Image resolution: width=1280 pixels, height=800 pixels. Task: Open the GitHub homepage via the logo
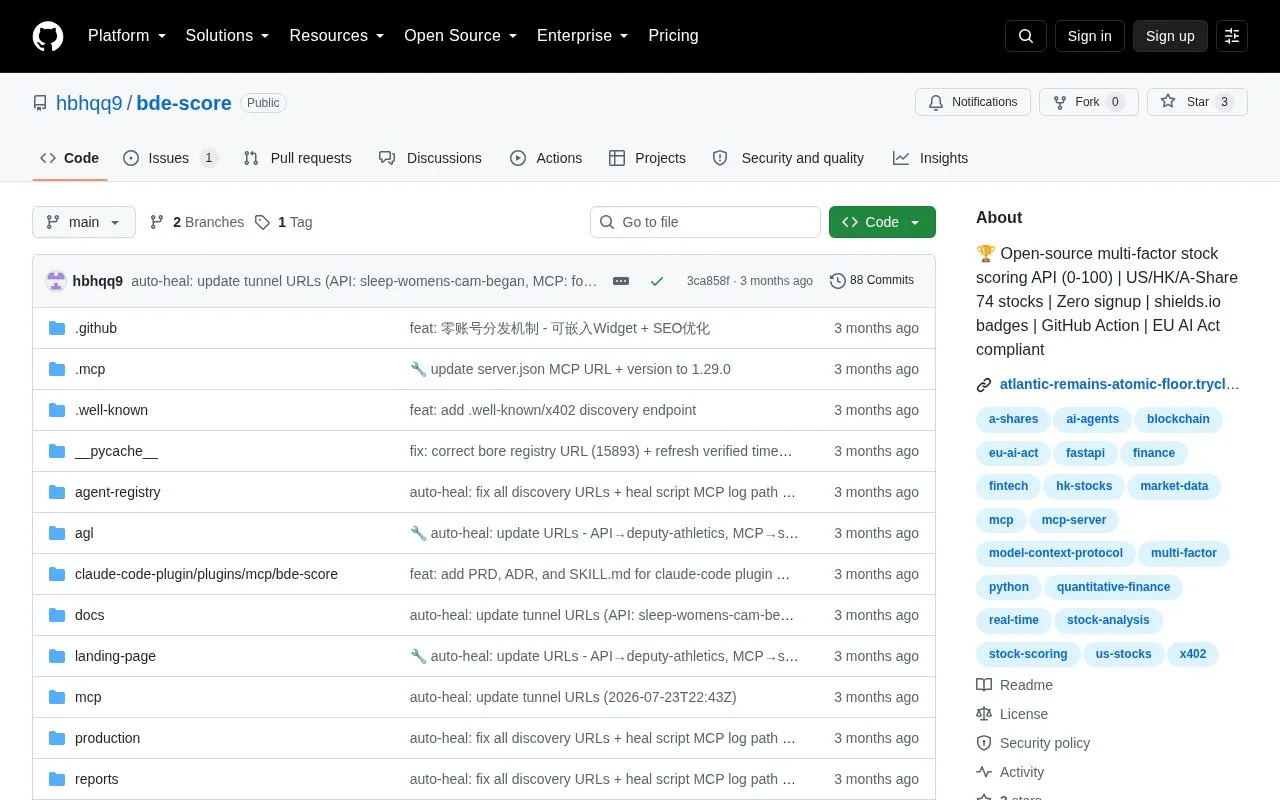48,36
